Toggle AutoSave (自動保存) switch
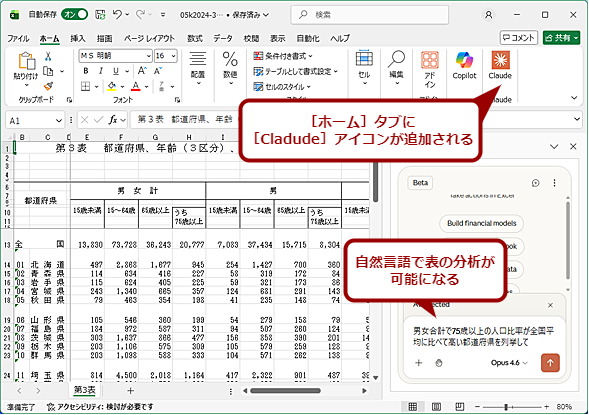The width and height of the screenshot is (589, 415). click(x=74, y=15)
